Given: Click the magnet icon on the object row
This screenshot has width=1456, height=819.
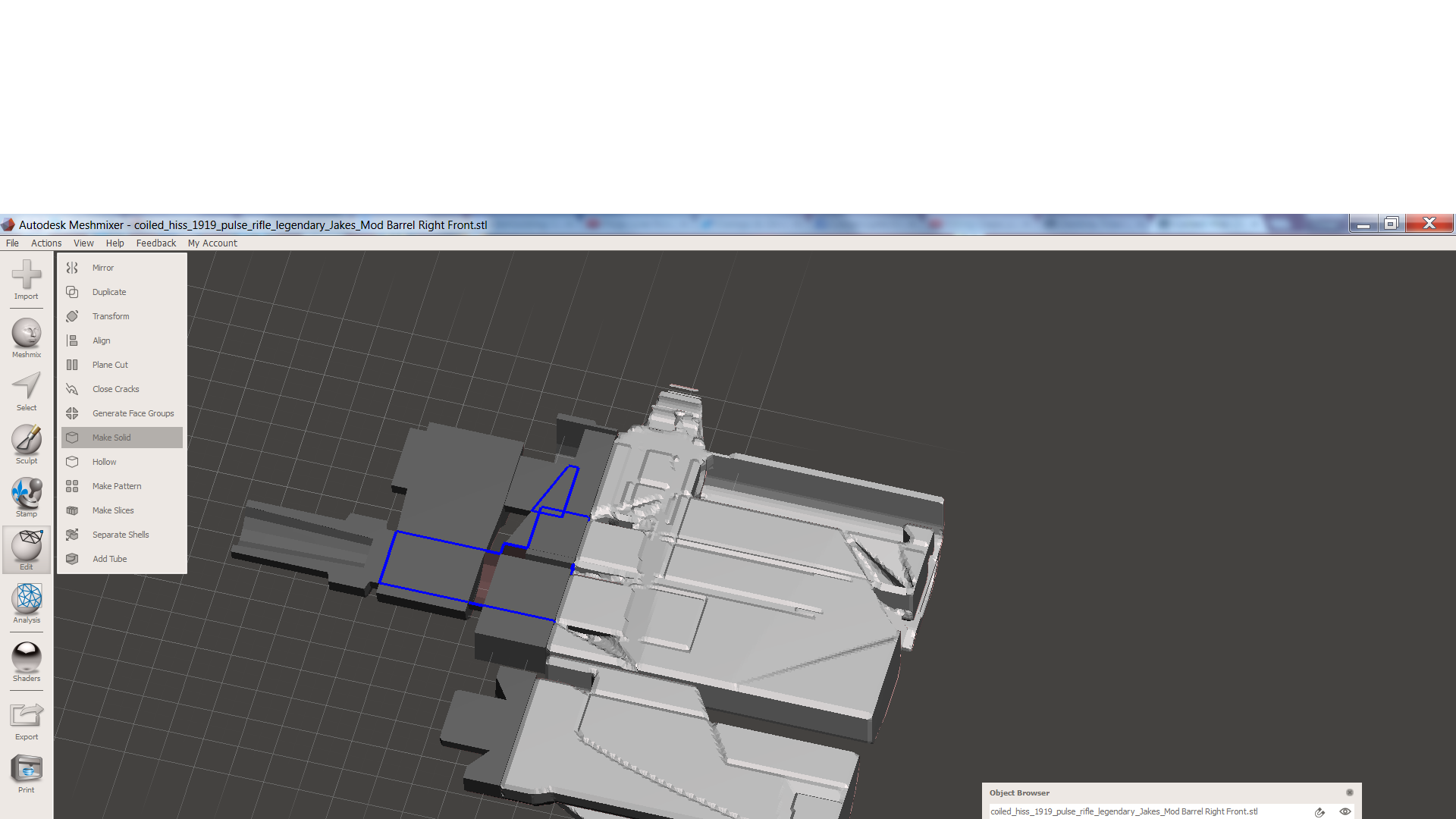Looking at the screenshot, I should coord(1319,812).
